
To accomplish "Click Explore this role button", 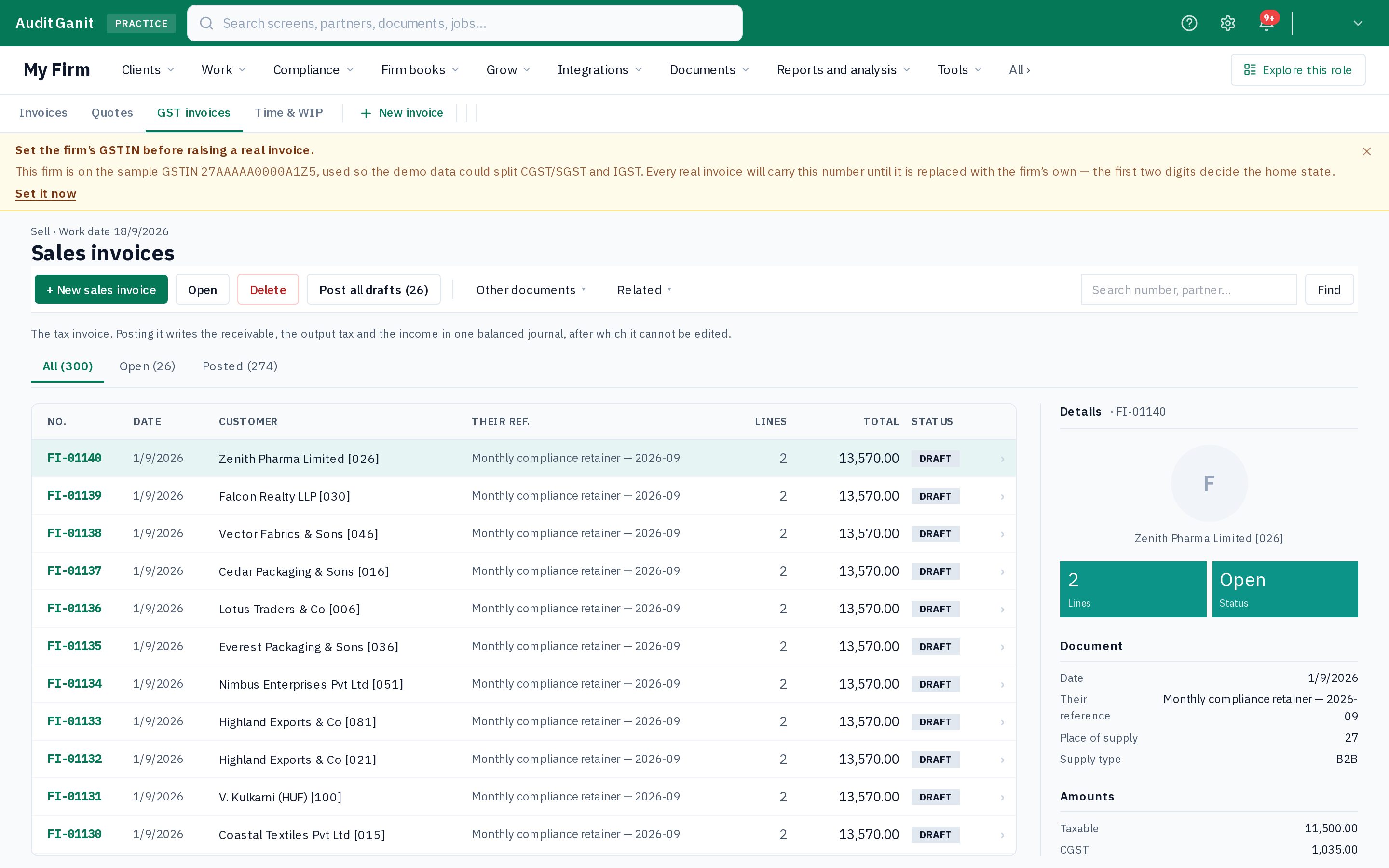I will pyautogui.click(x=1297, y=69).
